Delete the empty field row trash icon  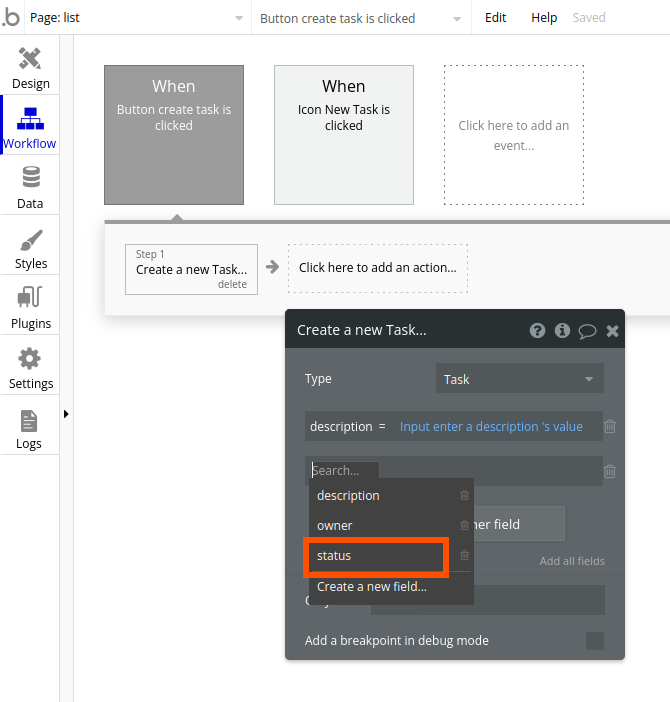tap(610, 471)
